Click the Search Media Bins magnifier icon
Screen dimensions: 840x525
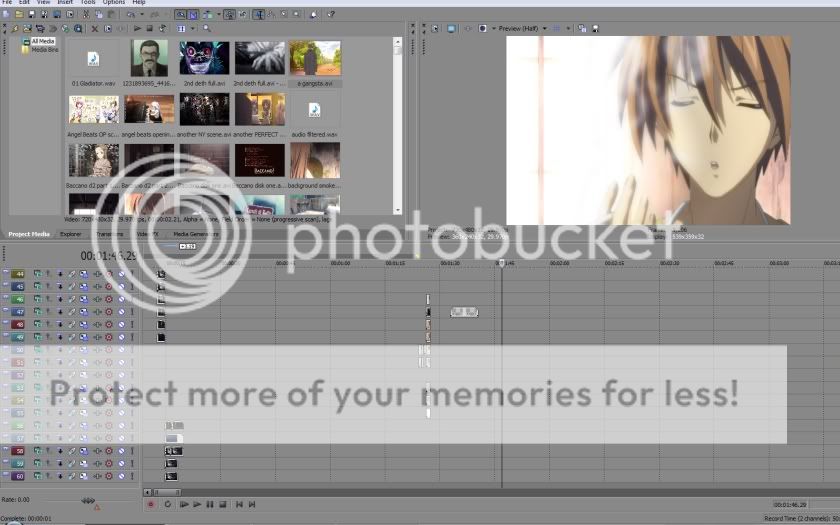click(206, 28)
